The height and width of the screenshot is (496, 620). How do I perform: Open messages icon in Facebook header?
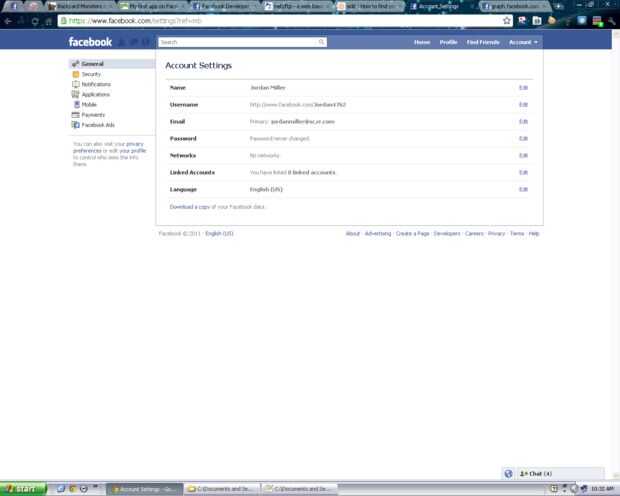(x=134, y=42)
